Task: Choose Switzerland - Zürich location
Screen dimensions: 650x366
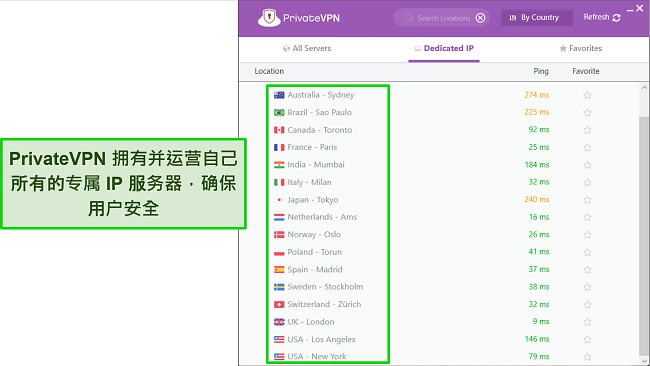Action: click(324, 304)
